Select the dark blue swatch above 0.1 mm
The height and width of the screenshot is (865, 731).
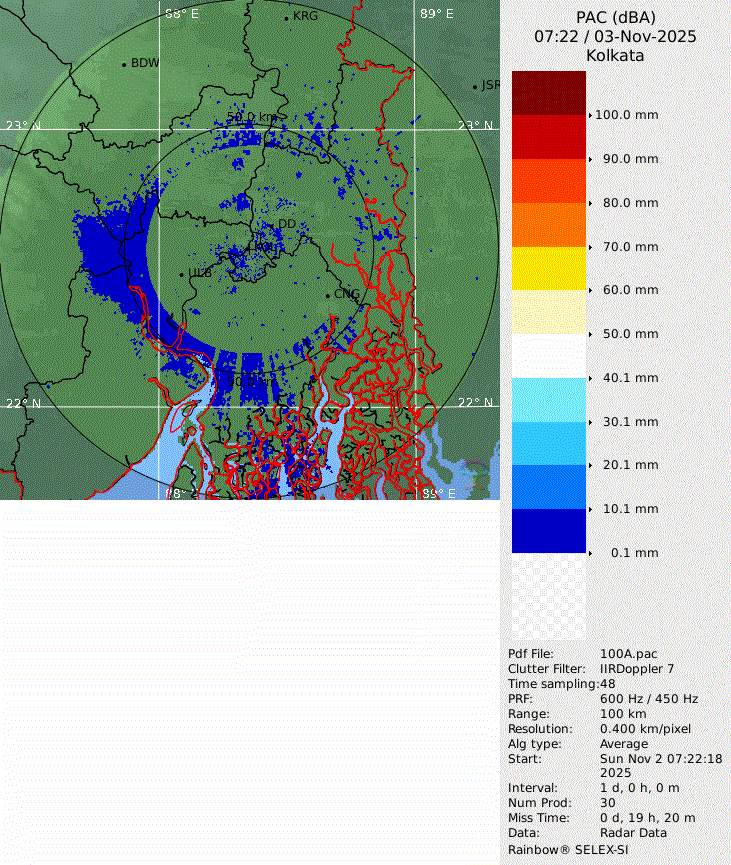(x=548, y=530)
